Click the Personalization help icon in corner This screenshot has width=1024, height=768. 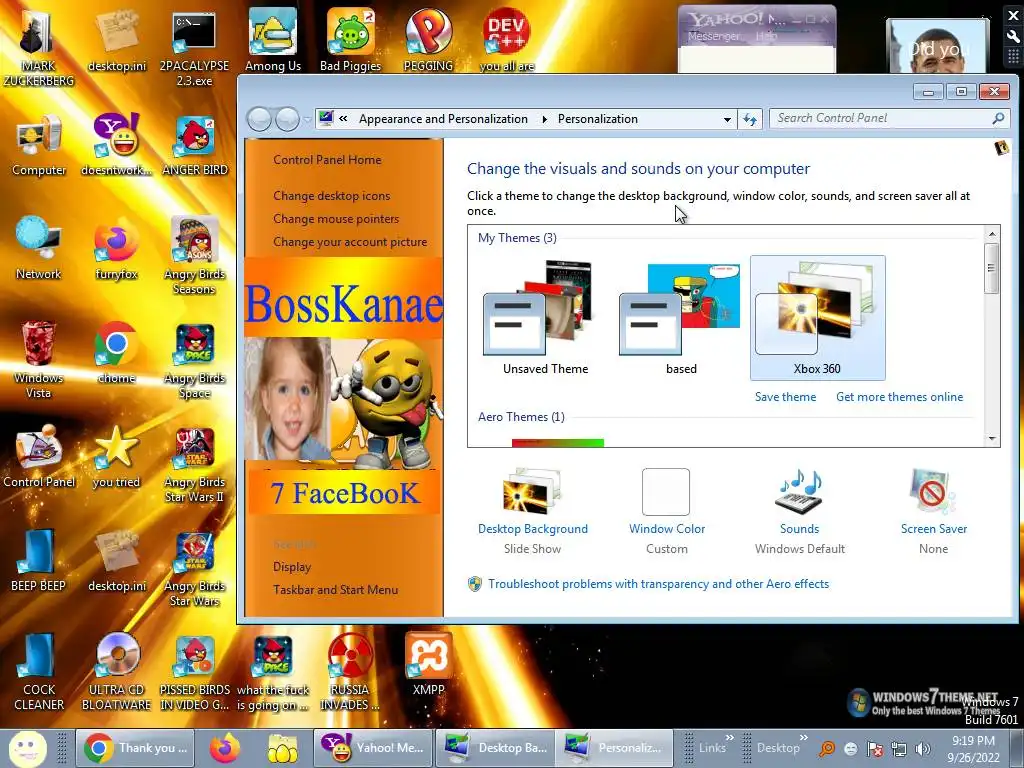1001,148
